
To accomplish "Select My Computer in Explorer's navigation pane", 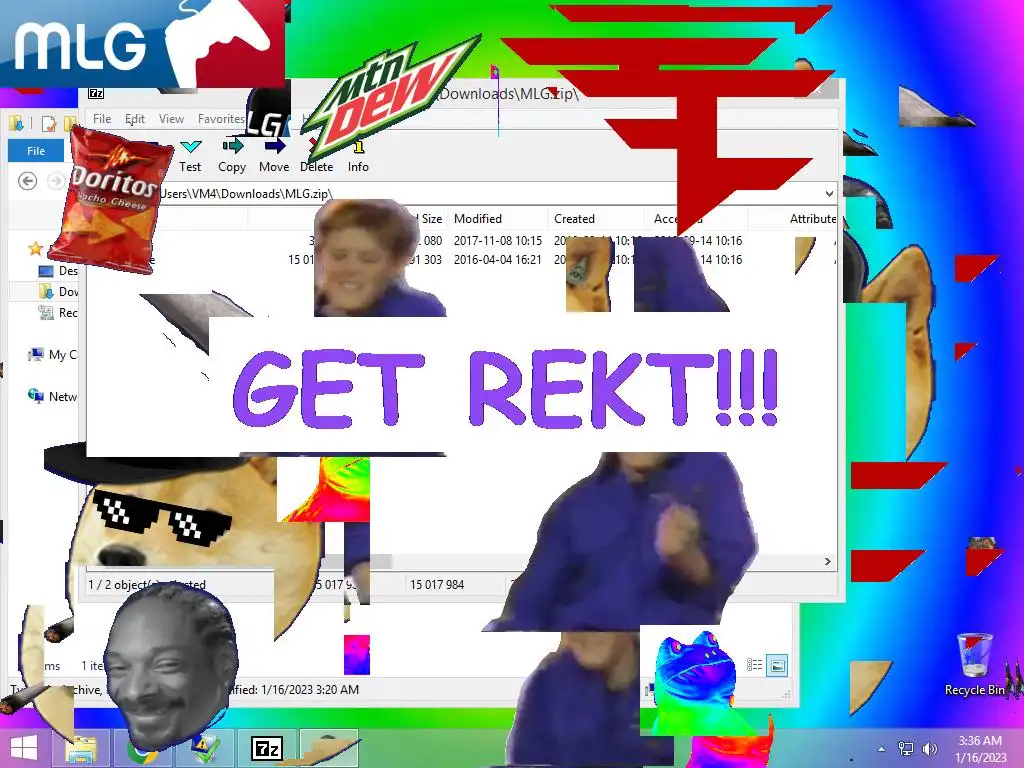I will pyautogui.click(x=53, y=355).
